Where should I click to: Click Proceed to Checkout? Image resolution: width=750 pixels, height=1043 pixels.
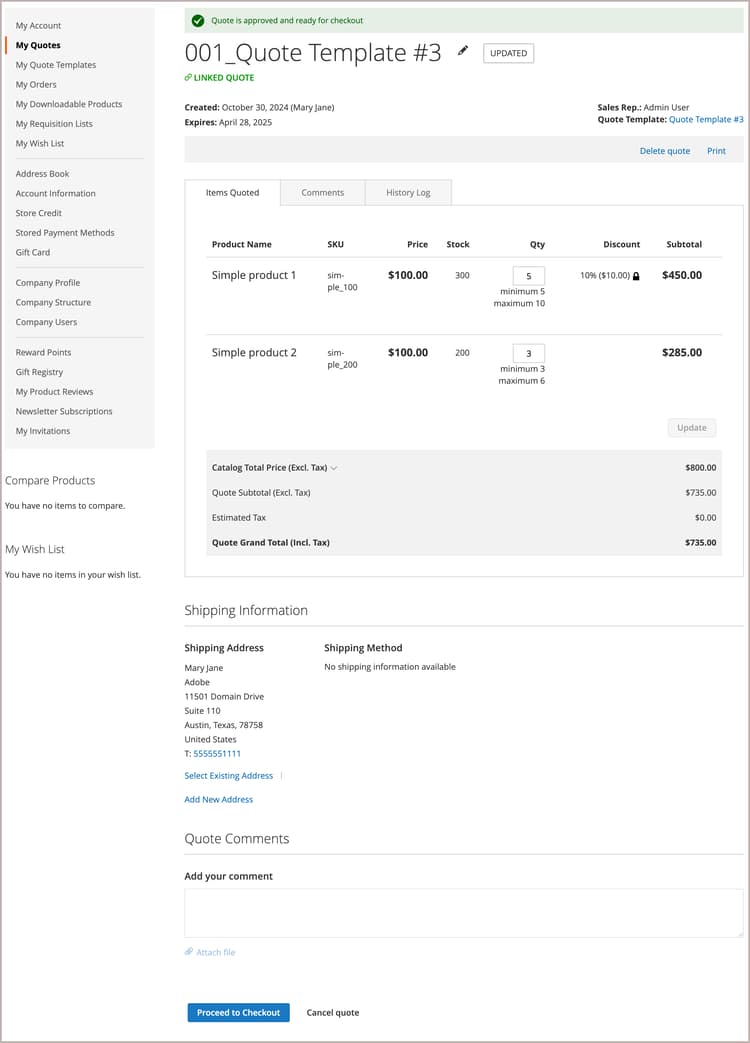click(238, 1012)
